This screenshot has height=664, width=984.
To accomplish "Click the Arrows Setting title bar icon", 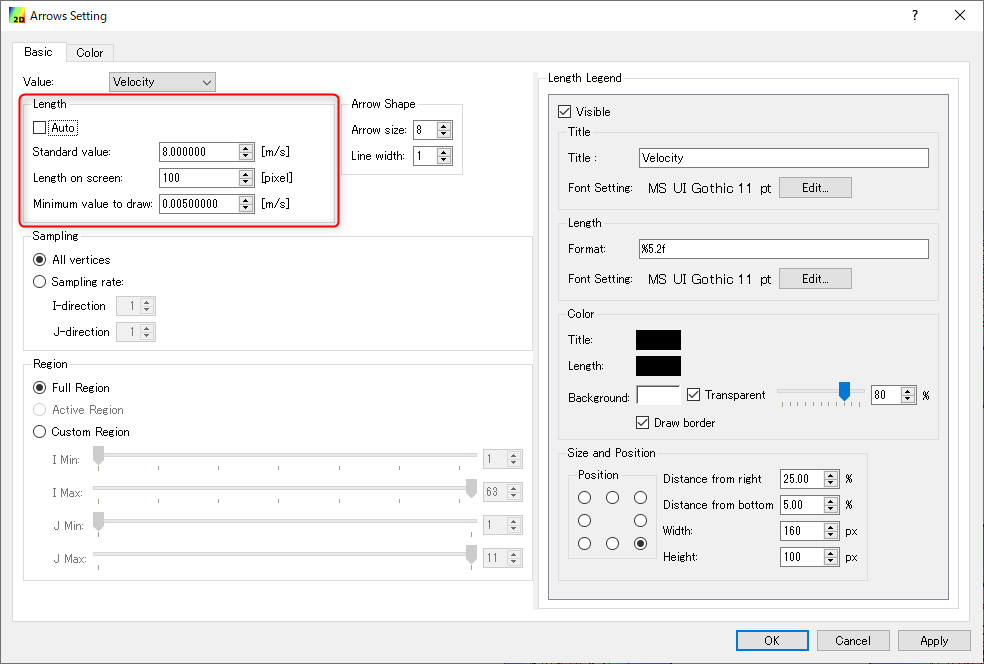I will (x=17, y=16).
